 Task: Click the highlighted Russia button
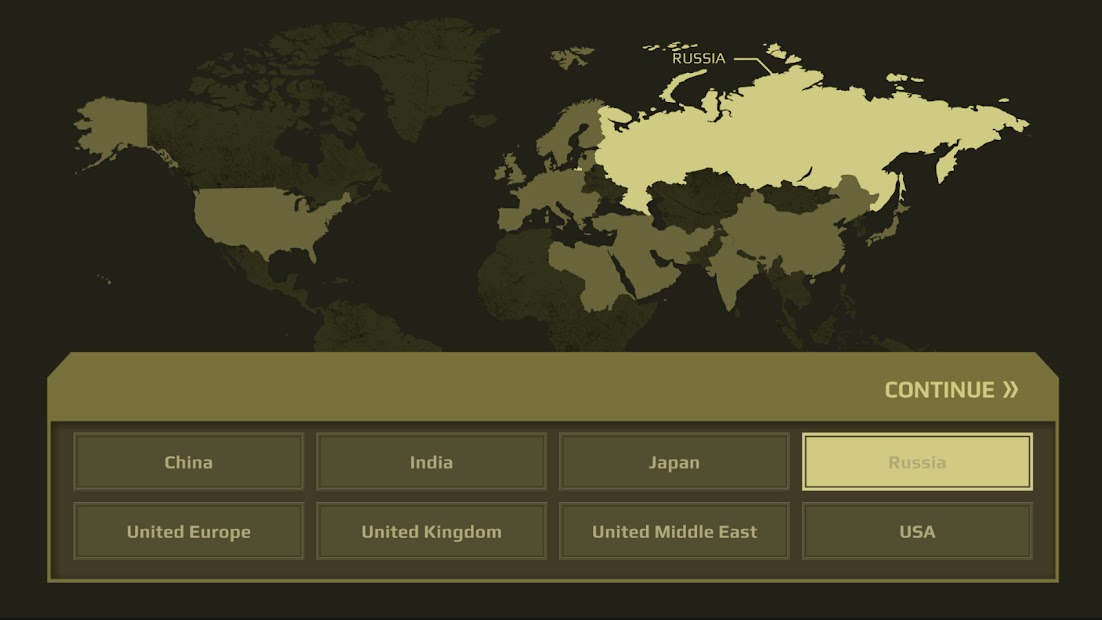[x=917, y=462]
